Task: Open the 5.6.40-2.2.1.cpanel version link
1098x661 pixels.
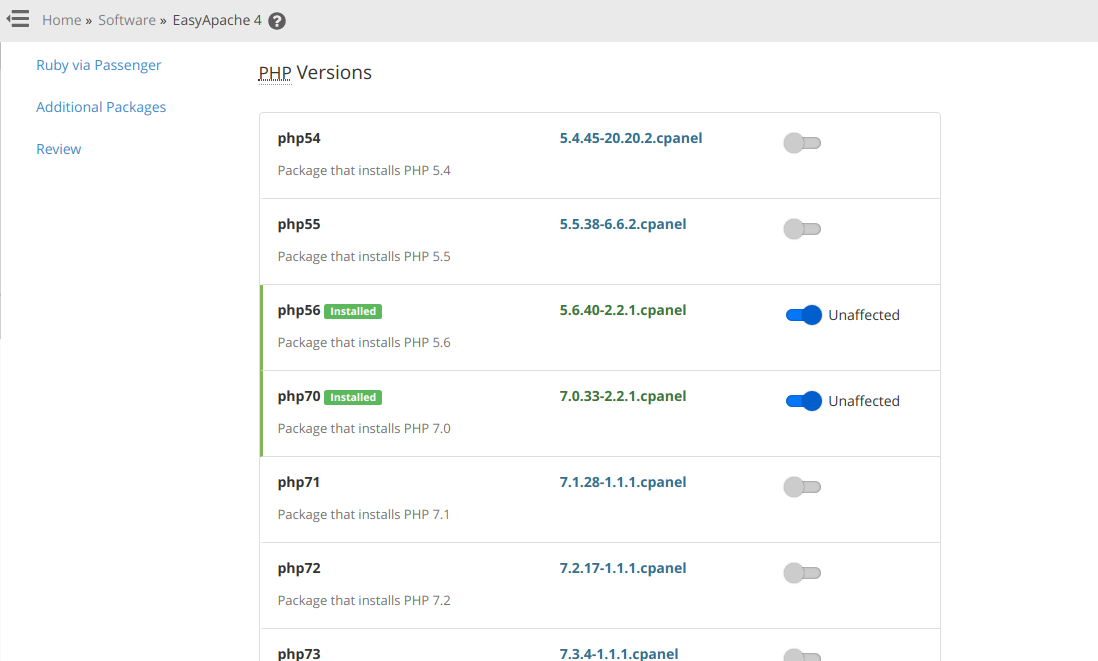Action: tap(623, 310)
